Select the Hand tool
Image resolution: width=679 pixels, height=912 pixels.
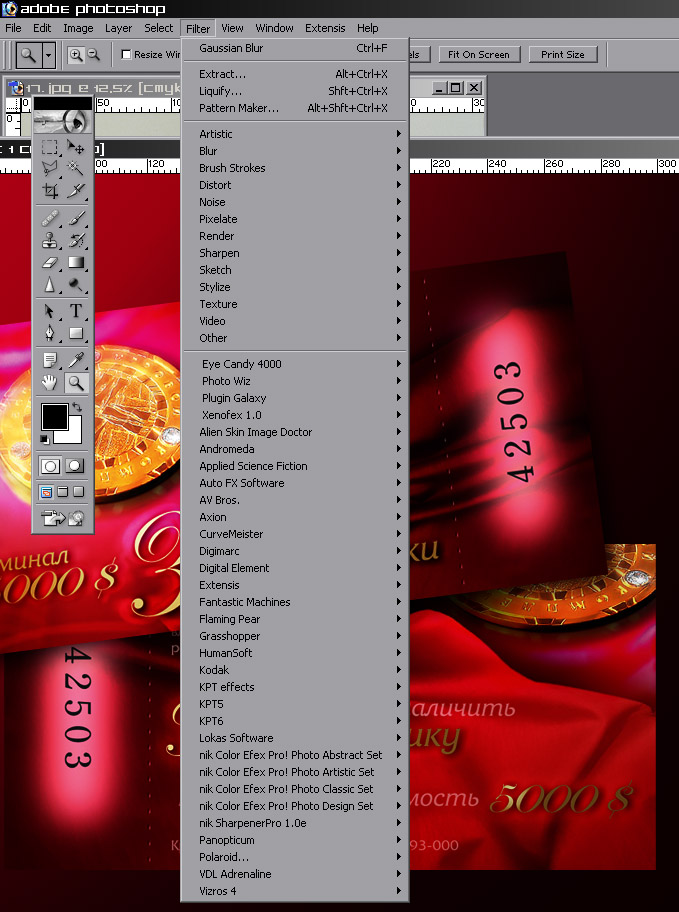coord(50,383)
